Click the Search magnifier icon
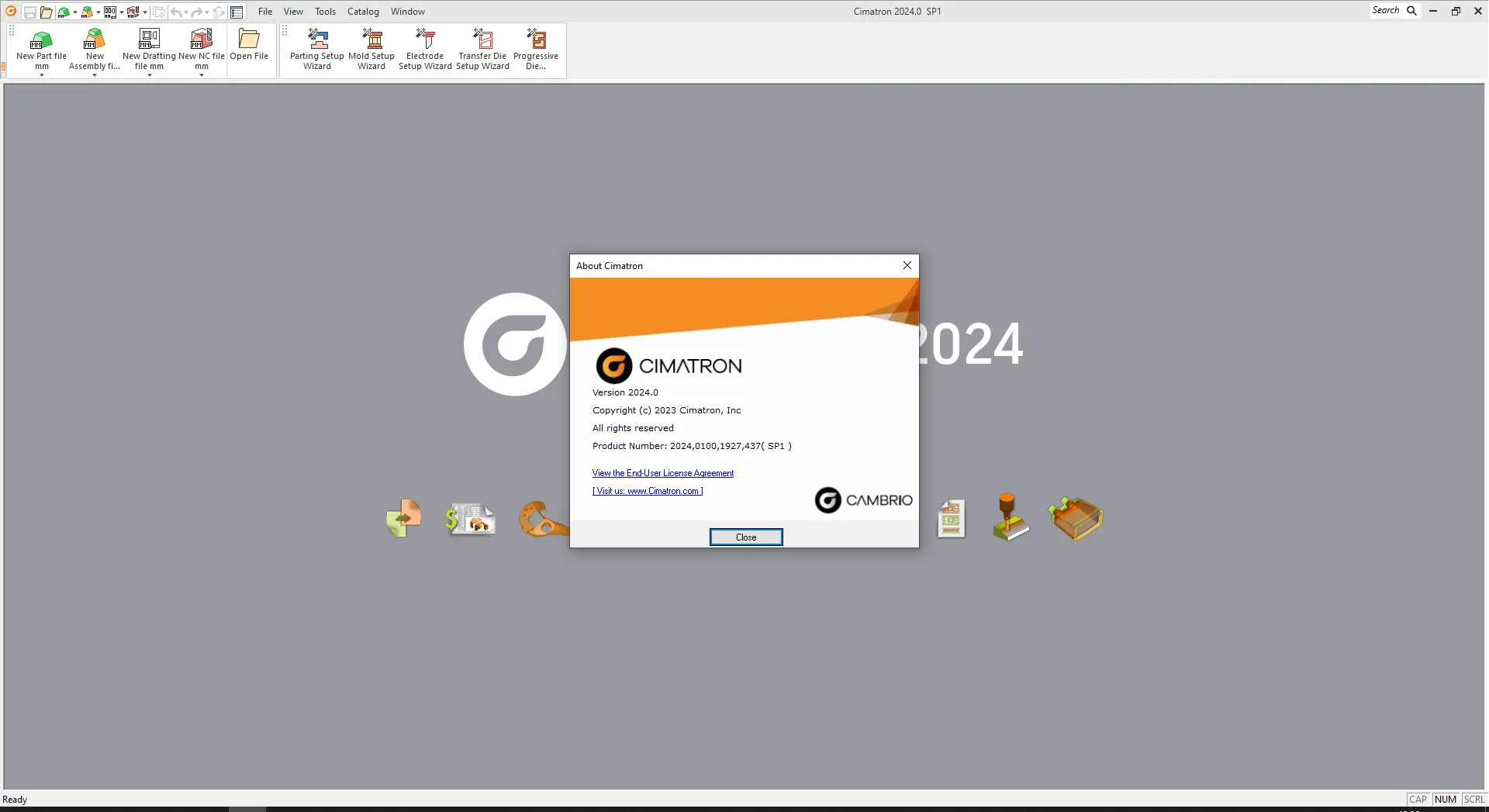The image size is (1489, 812). [1412, 11]
